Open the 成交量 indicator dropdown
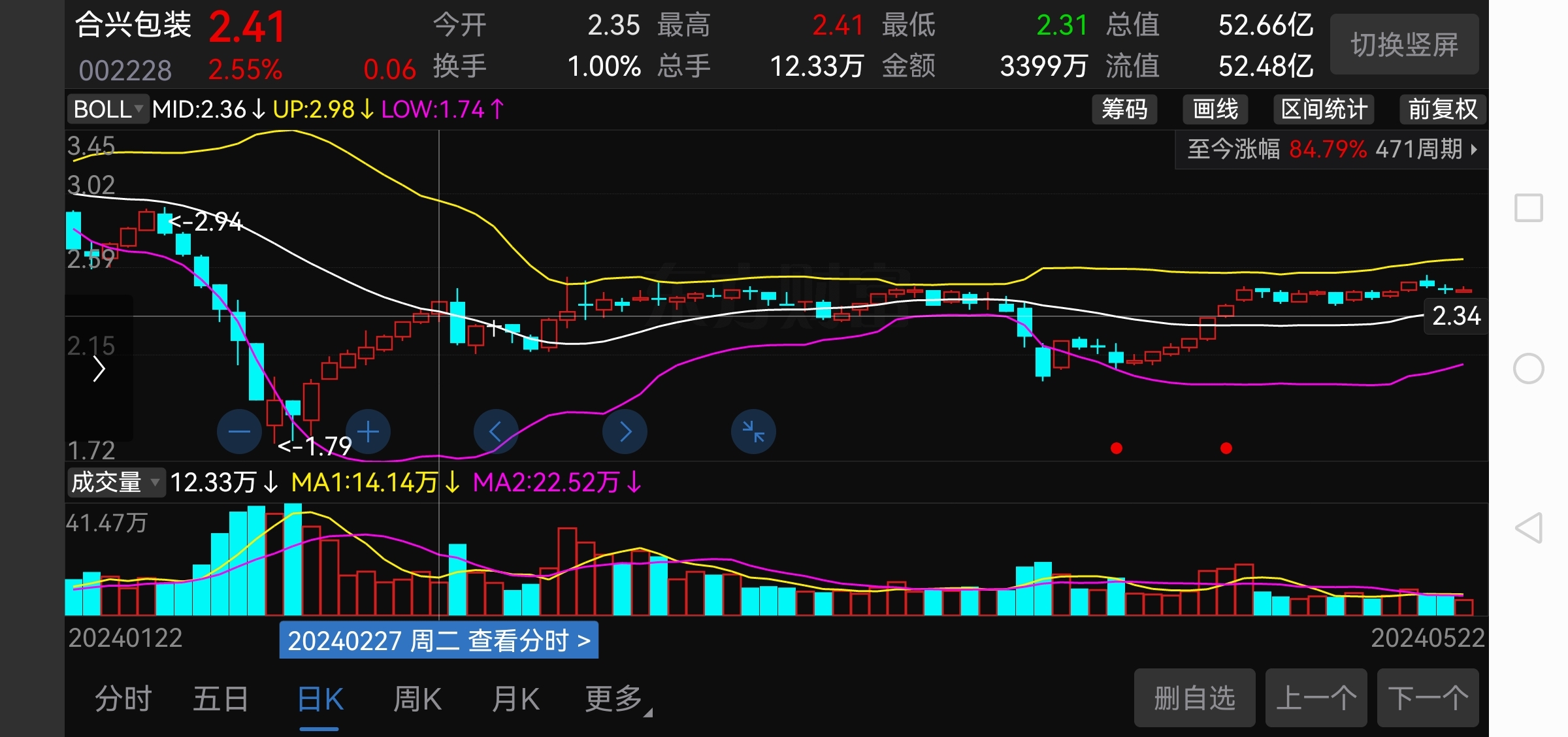 click(116, 483)
